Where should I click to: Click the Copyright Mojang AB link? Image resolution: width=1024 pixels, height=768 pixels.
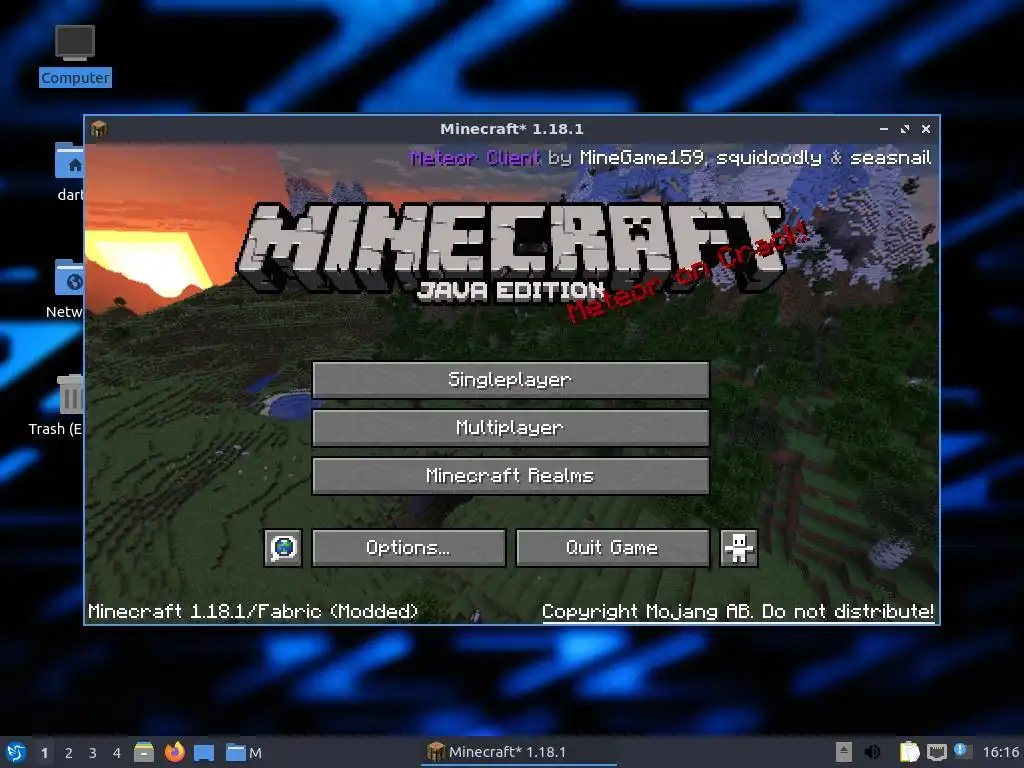click(x=738, y=612)
